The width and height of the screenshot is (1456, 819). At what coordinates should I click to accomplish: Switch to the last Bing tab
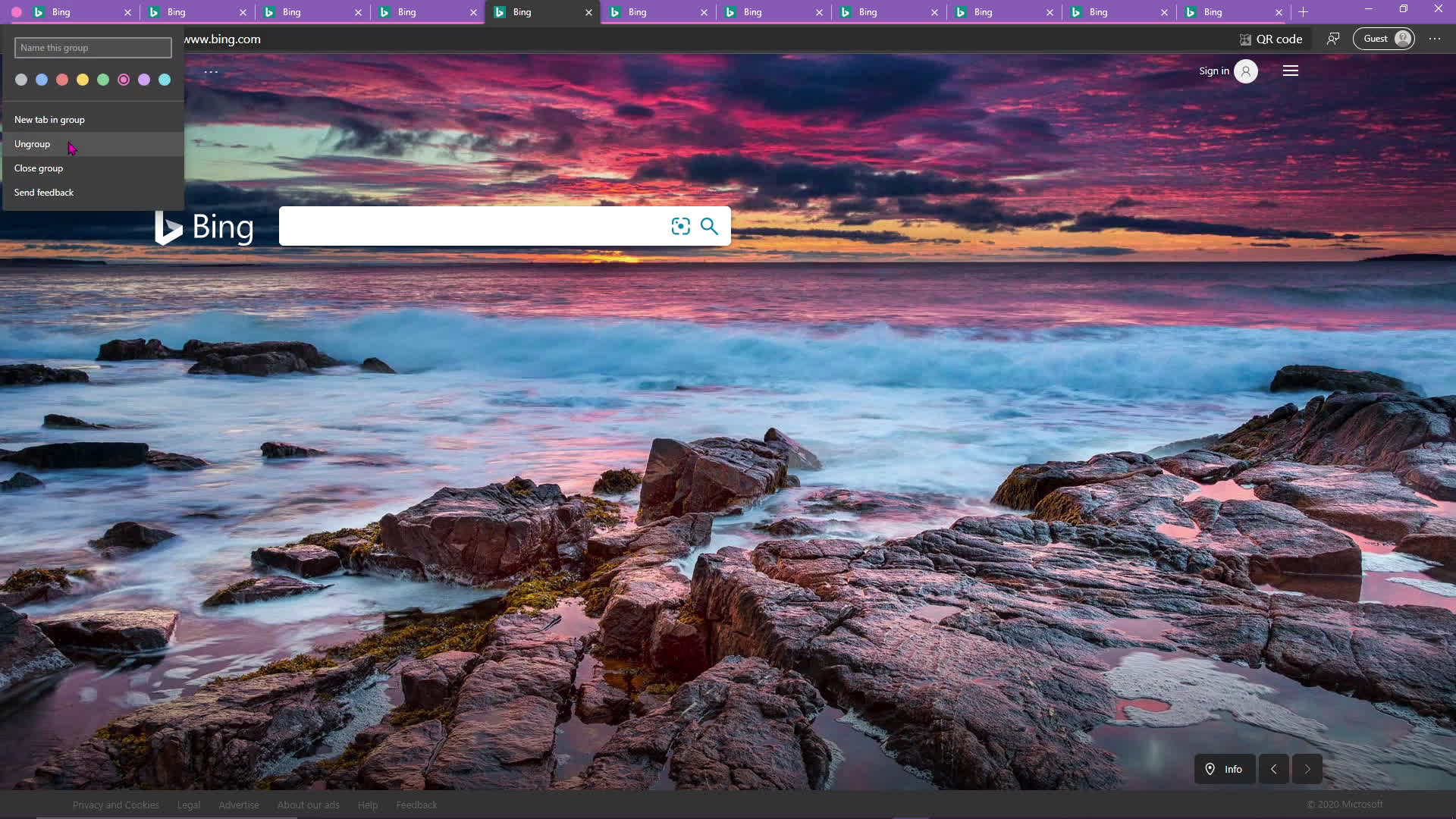[1213, 12]
